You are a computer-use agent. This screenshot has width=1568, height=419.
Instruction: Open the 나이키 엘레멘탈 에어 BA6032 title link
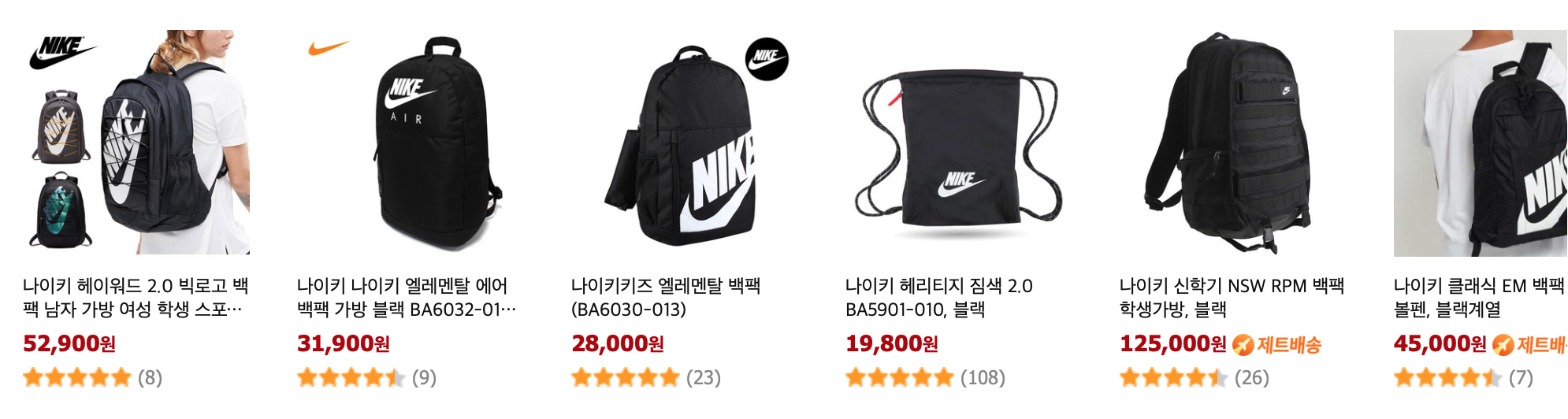click(x=407, y=298)
